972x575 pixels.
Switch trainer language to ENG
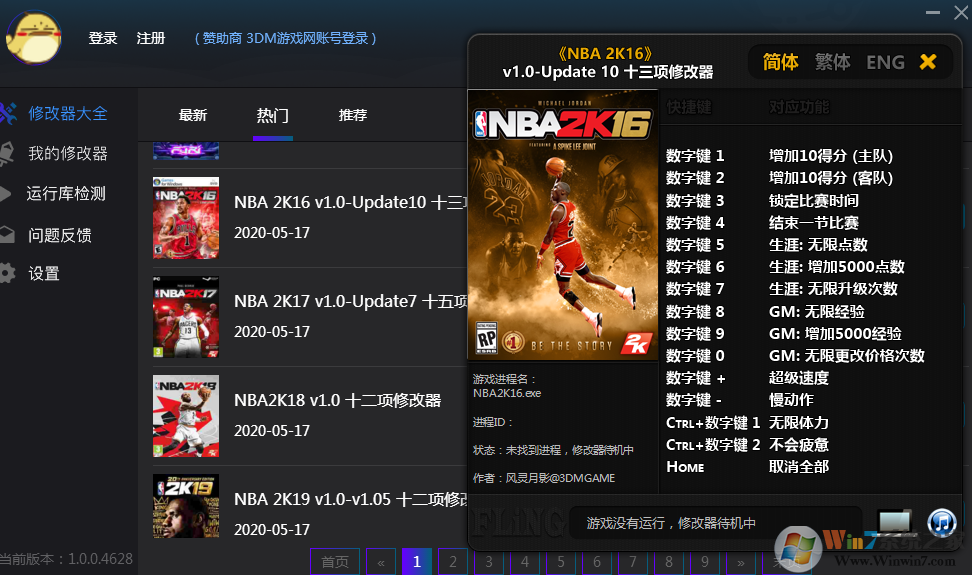coord(885,62)
